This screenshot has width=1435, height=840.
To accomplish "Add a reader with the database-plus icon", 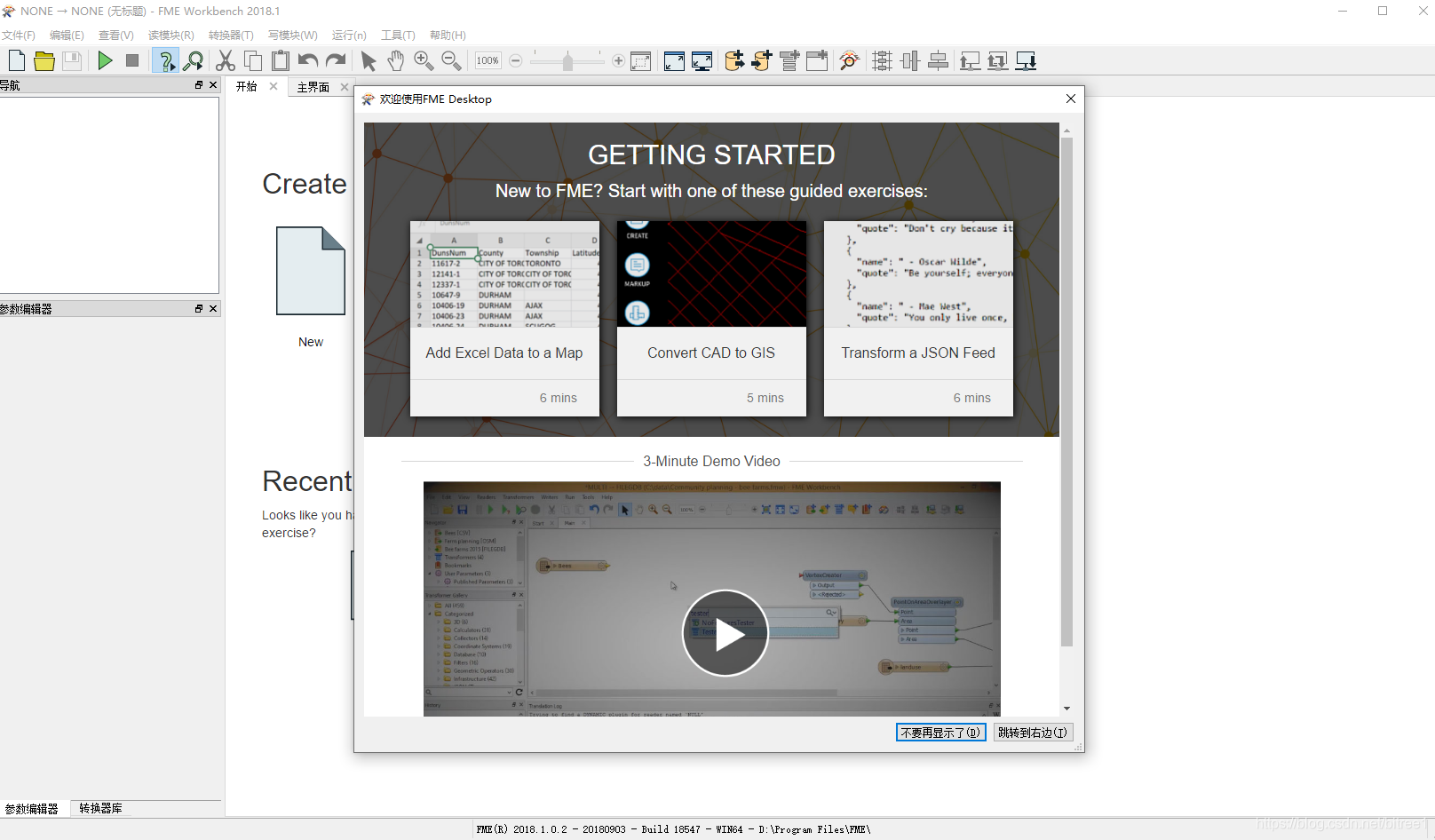I will point(734,60).
